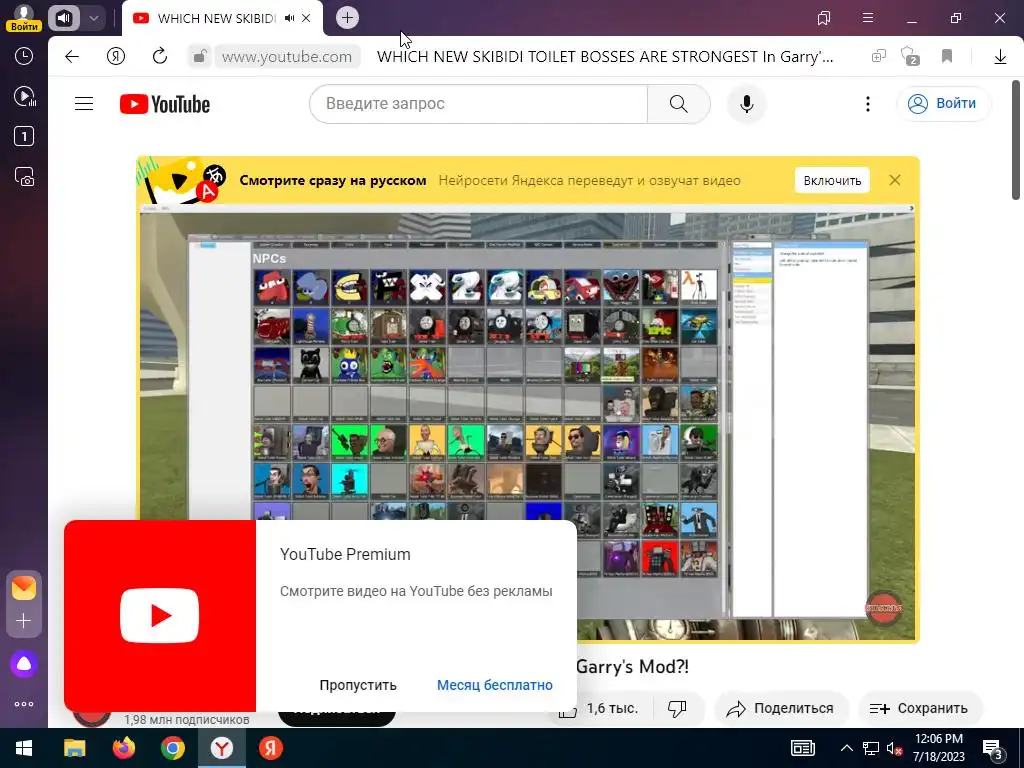Viewport: 1024px width, 768px height.
Task: Mute the audio icon on the tab
Action: click(x=289, y=18)
